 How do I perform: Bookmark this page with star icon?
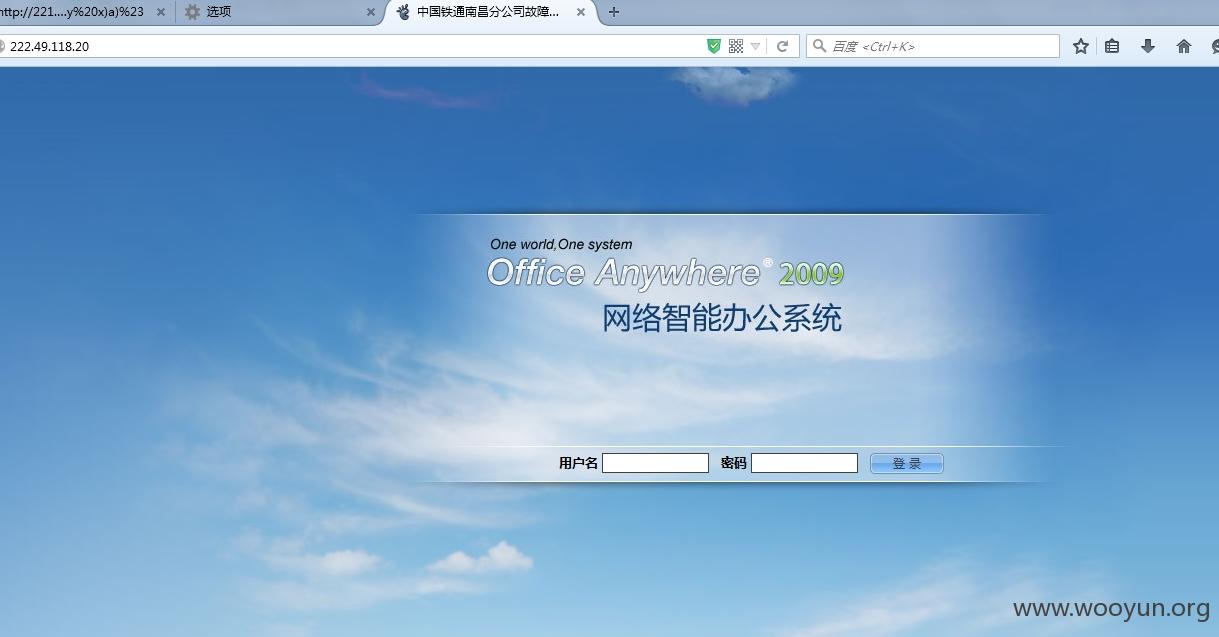(x=1081, y=46)
